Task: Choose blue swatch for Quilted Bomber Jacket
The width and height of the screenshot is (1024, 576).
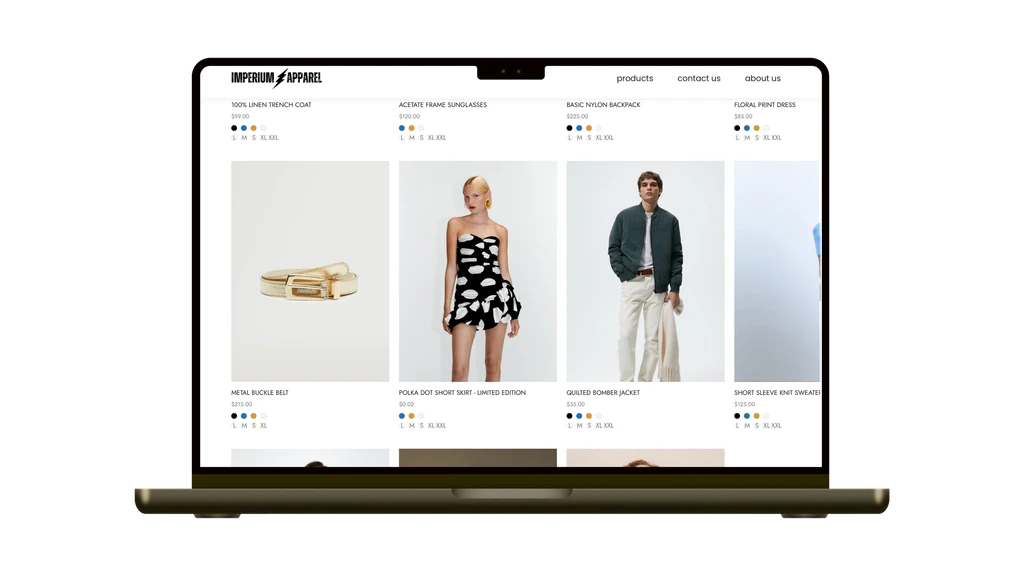Action: pos(579,416)
